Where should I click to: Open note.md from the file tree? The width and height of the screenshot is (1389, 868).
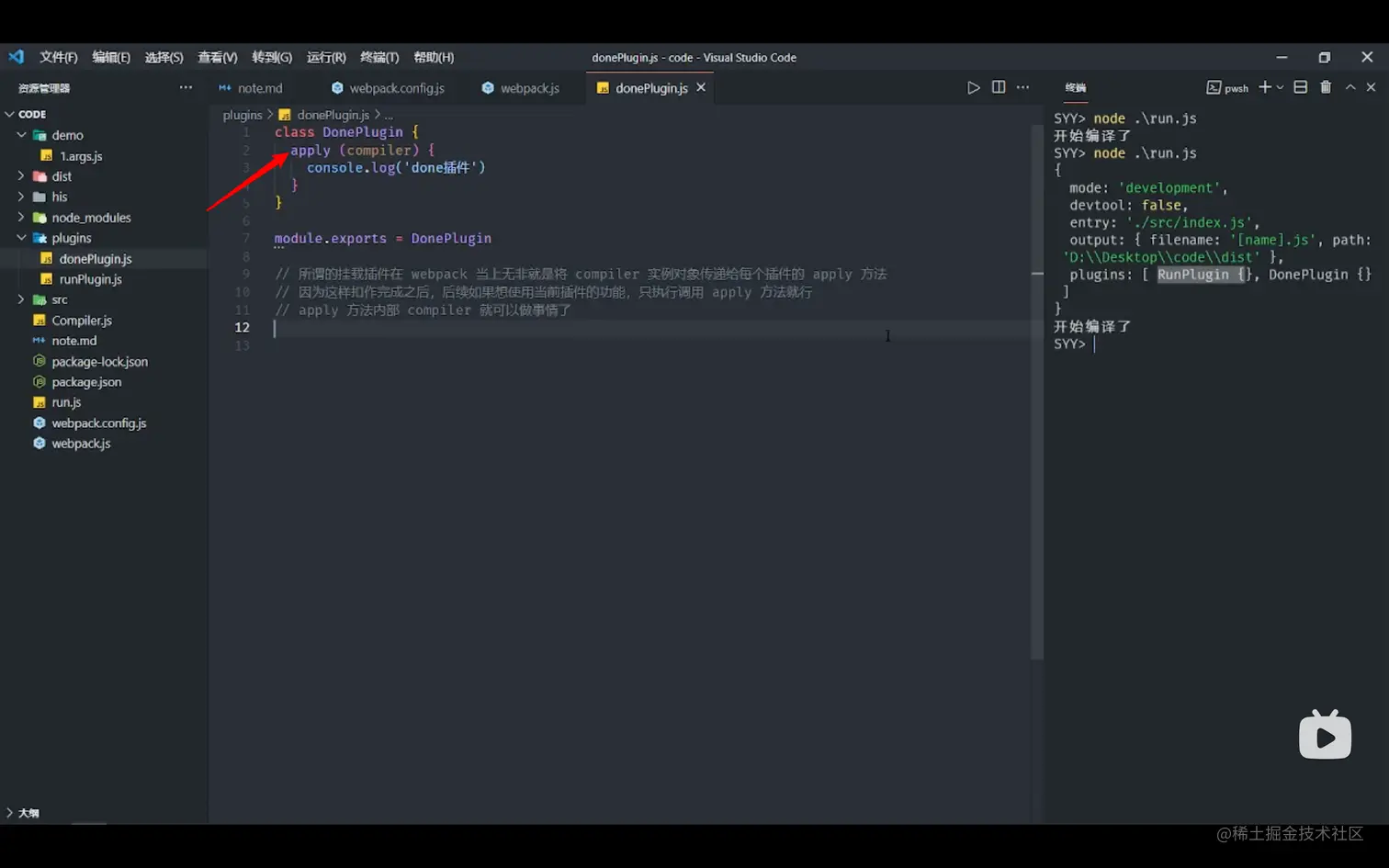[73, 341]
